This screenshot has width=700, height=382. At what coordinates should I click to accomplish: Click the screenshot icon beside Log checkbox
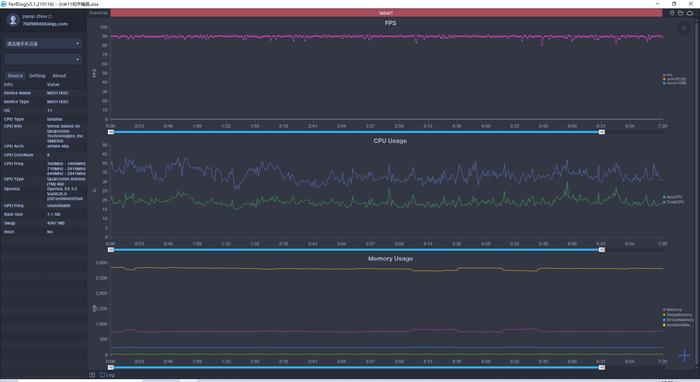tap(92, 375)
